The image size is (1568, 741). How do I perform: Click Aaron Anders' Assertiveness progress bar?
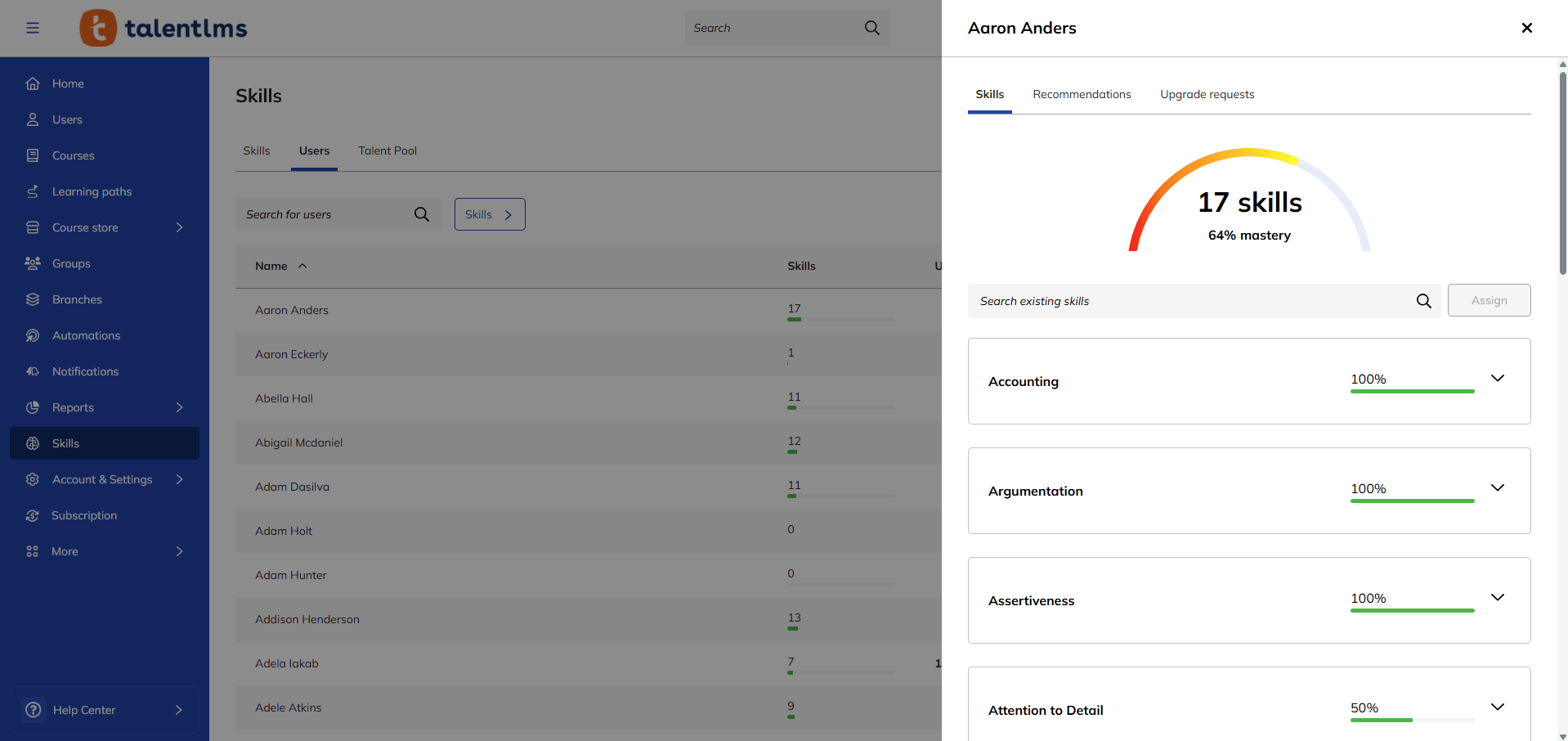pos(1412,610)
